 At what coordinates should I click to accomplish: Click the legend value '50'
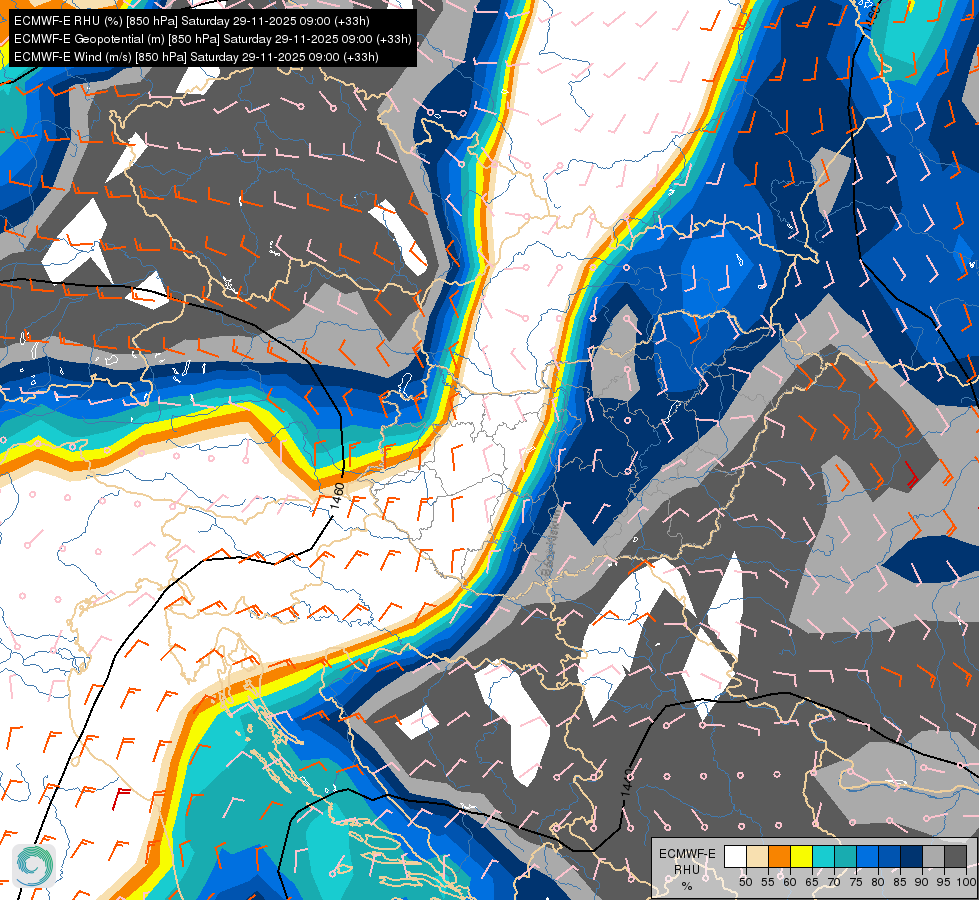click(x=745, y=882)
